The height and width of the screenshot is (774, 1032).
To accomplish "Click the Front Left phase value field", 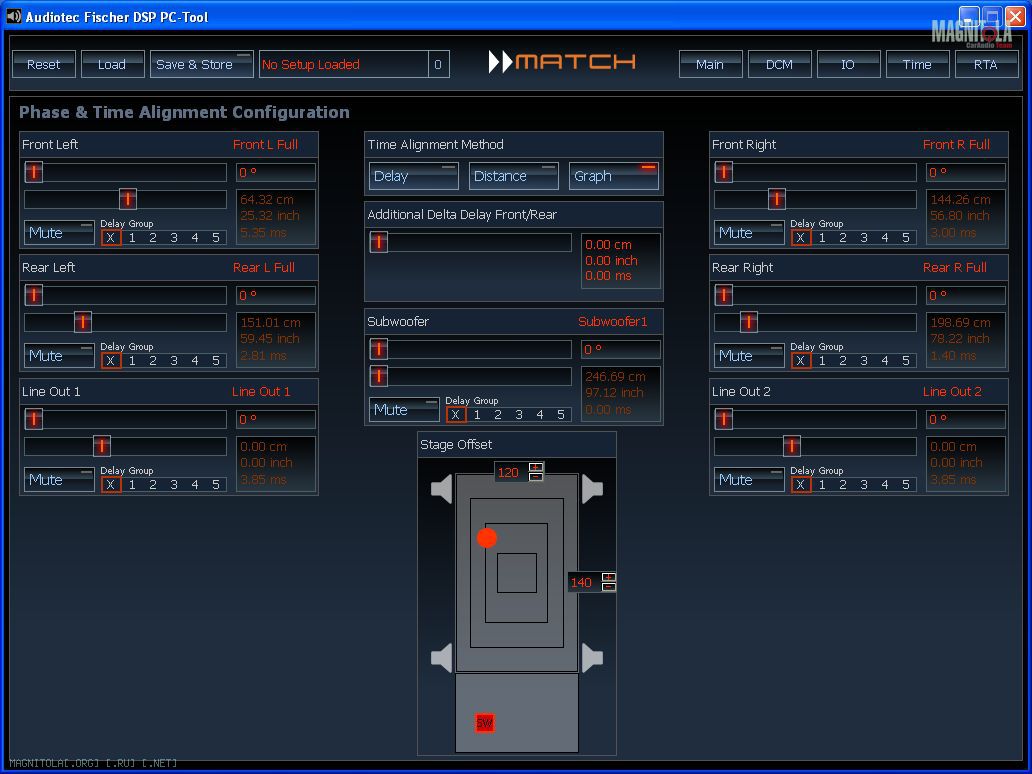I will pyautogui.click(x=276, y=172).
